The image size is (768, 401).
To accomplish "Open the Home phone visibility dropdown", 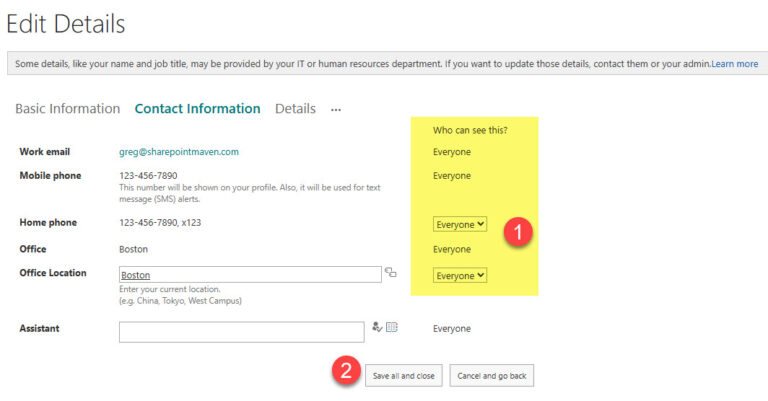I will pyautogui.click(x=459, y=224).
